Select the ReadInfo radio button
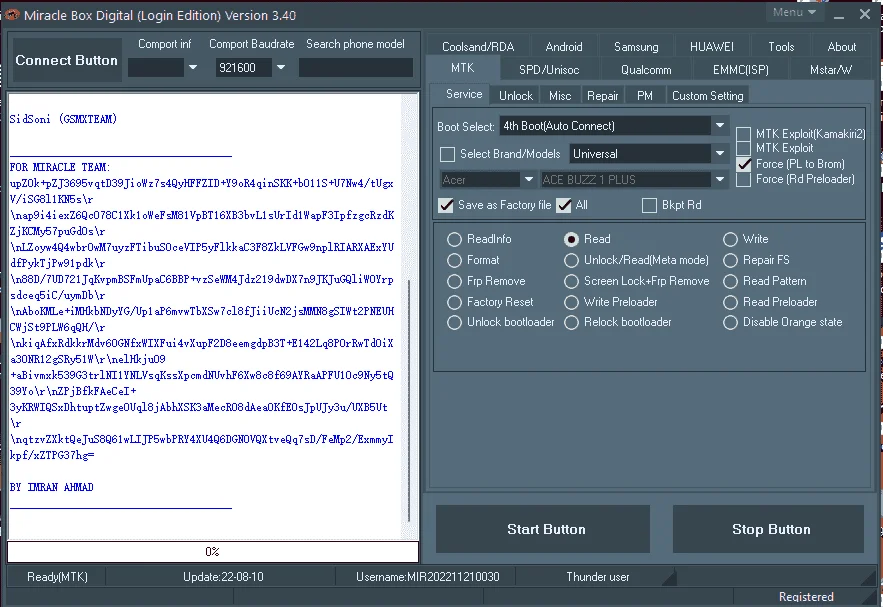Viewport: 883px width, 607px height. (x=454, y=239)
